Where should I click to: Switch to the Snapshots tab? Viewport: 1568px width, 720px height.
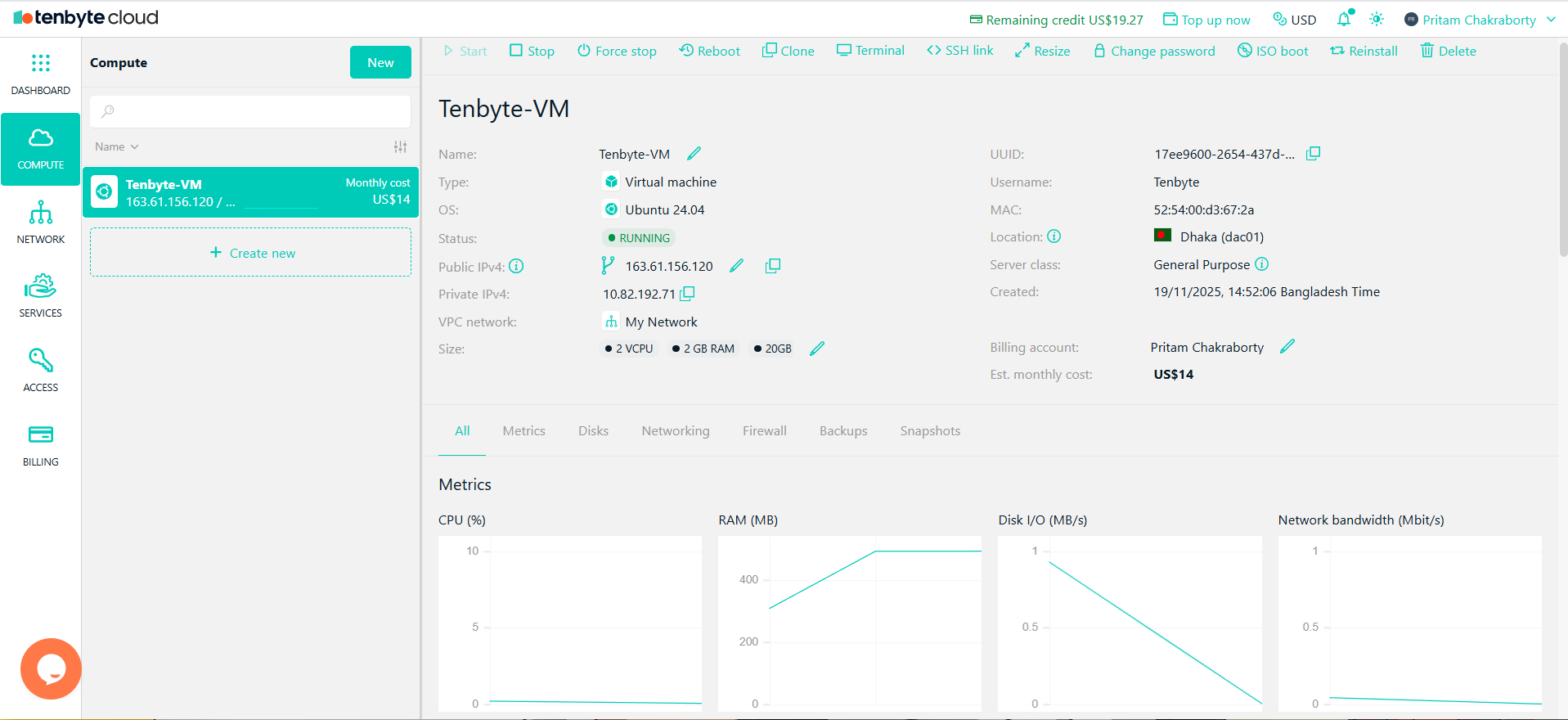930,430
